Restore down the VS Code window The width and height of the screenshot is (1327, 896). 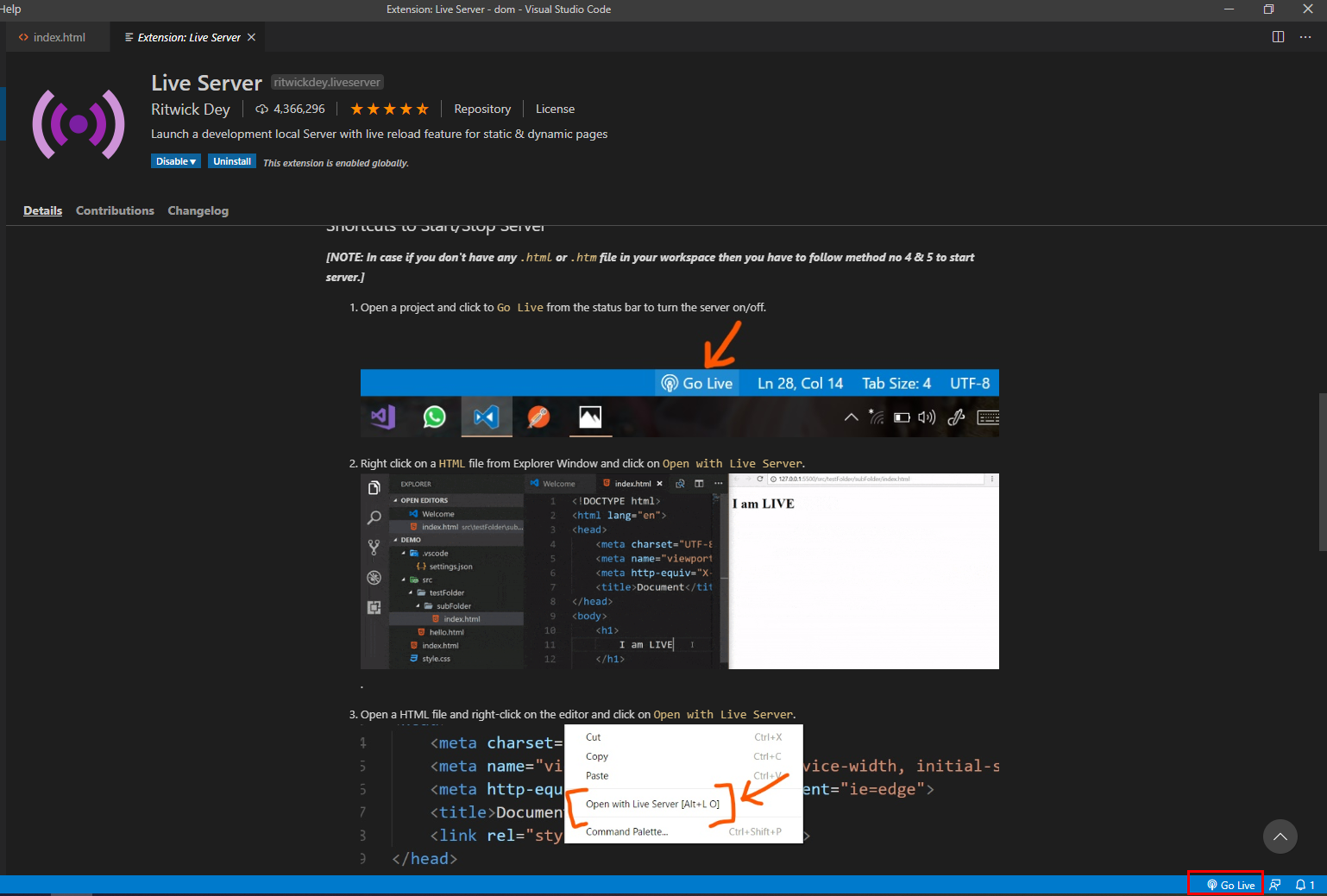tap(1268, 9)
